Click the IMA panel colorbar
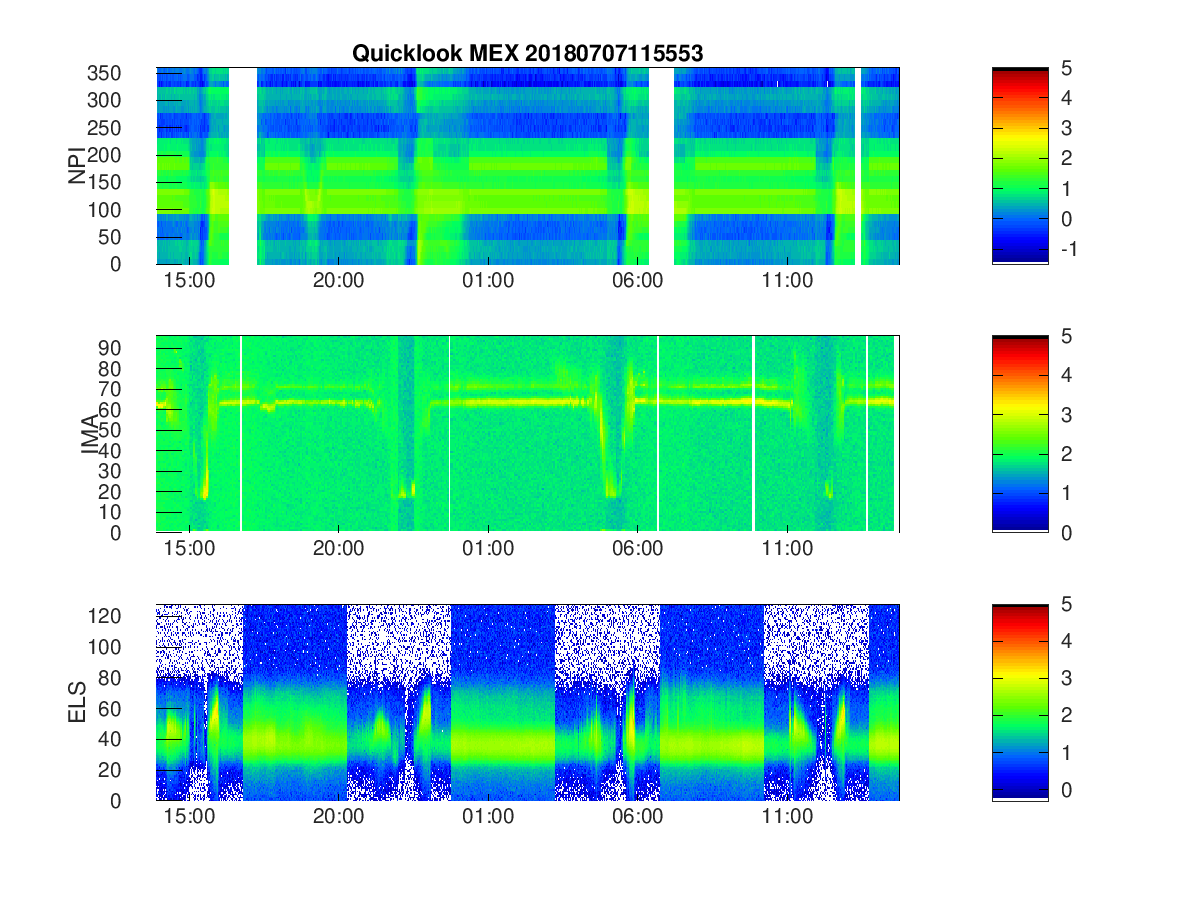The width and height of the screenshot is (1200, 900). (x=1020, y=434)
